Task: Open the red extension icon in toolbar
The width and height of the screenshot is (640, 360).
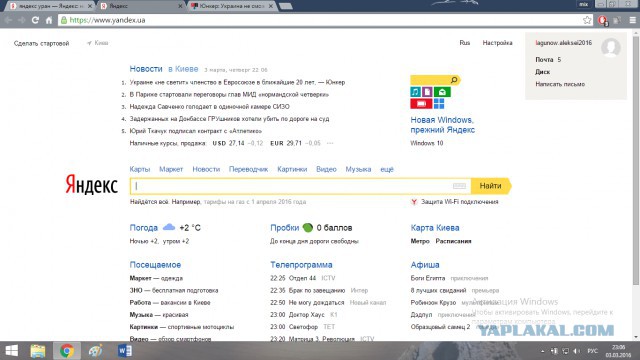Action: point(602,20)
